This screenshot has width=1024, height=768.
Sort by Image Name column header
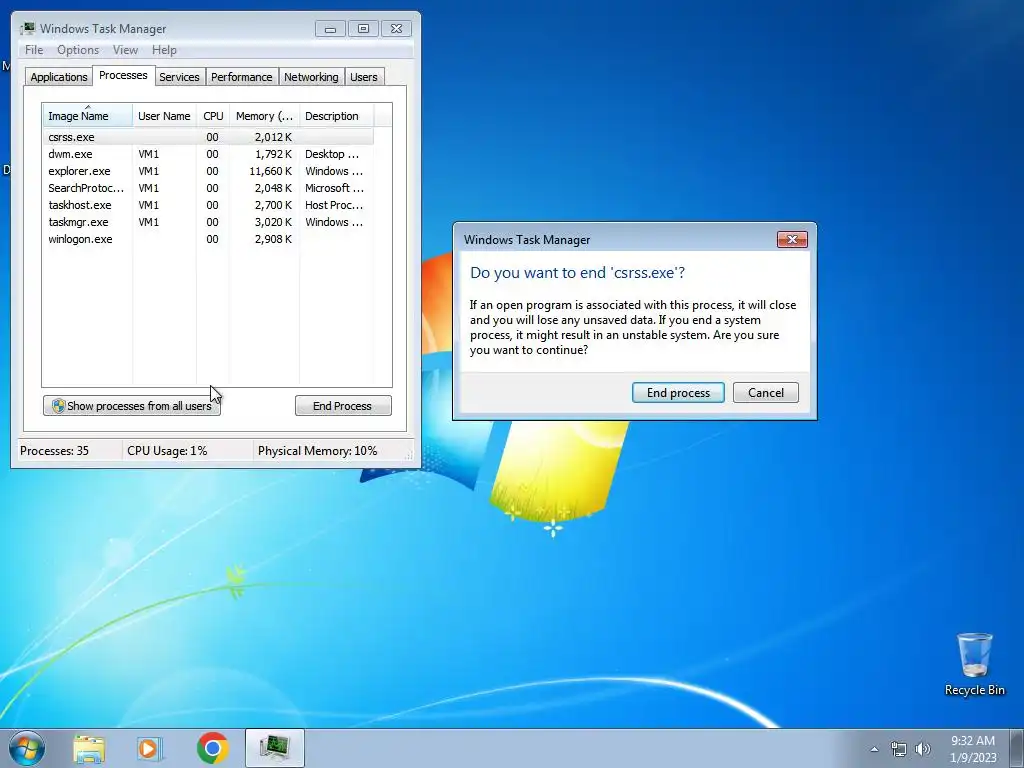click(x=88, y=116)
